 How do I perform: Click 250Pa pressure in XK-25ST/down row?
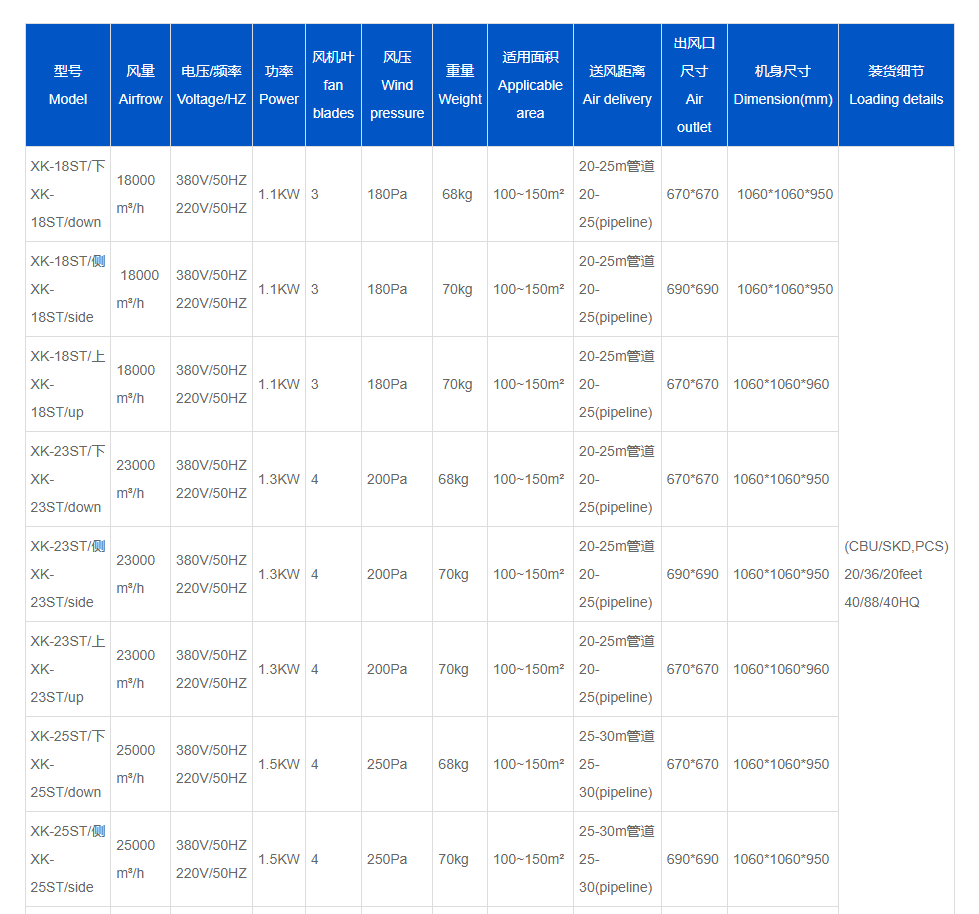387,764
